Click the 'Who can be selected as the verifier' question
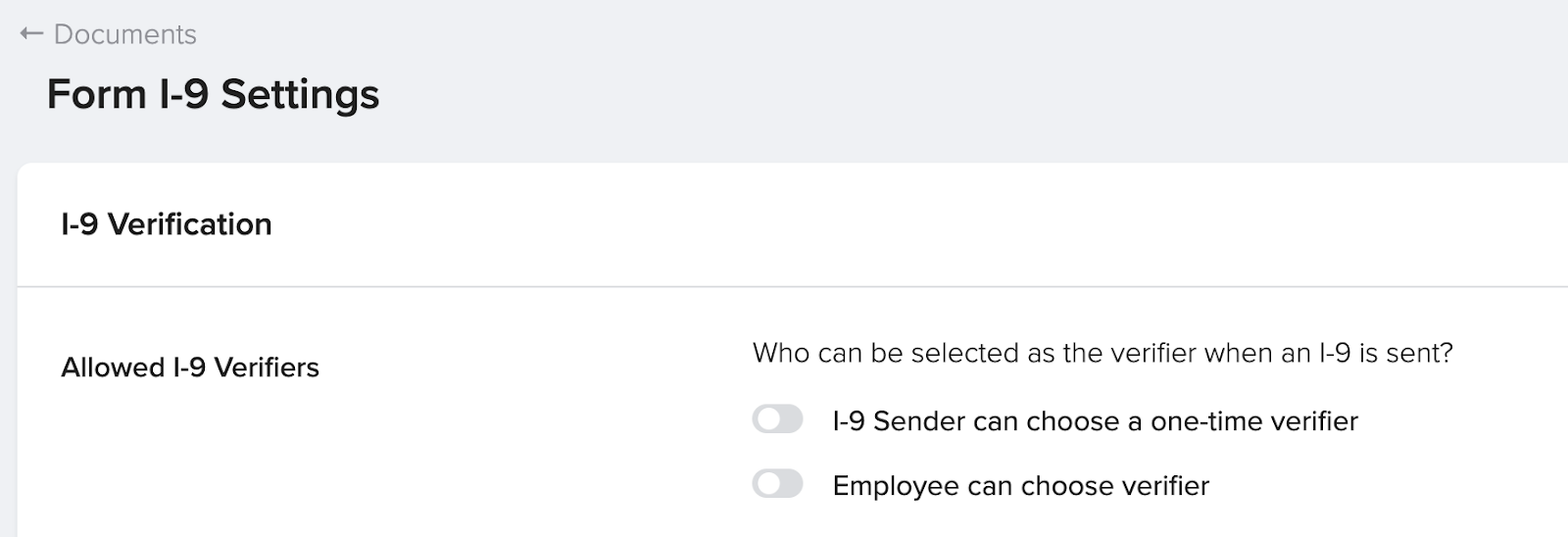 click(1102, 353)
